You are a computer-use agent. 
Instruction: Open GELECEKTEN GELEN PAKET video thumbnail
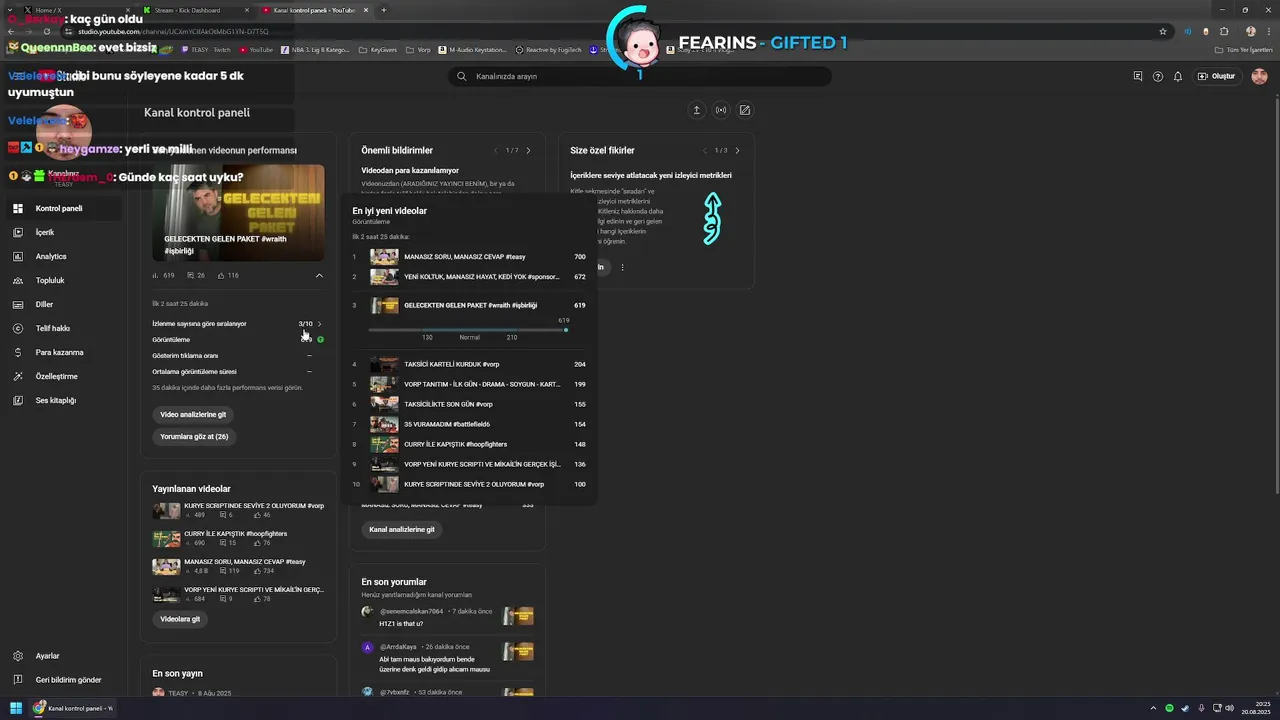[238, 212]
